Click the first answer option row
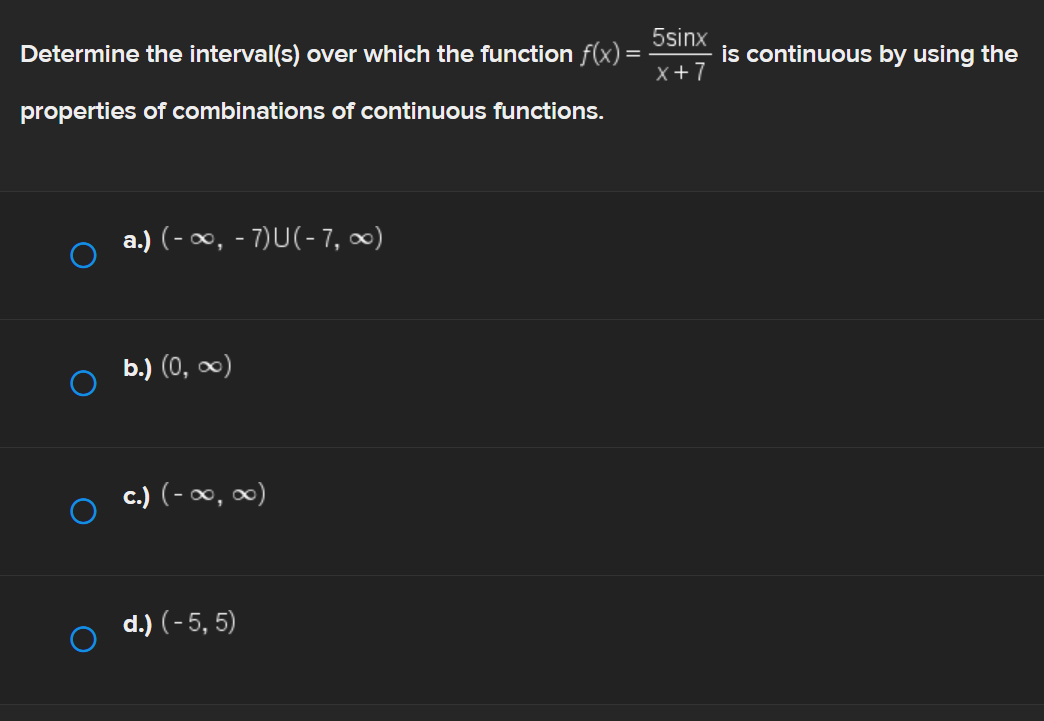The height and width of the screenshot is (721, 1044). [x=520, y=255]
